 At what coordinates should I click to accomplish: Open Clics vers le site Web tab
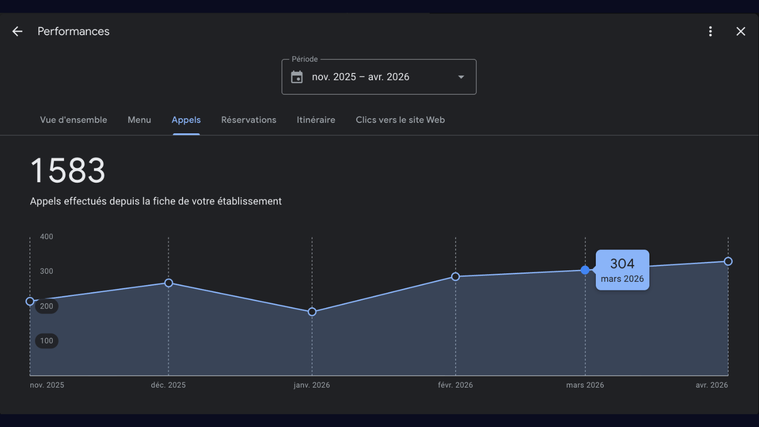400,120
